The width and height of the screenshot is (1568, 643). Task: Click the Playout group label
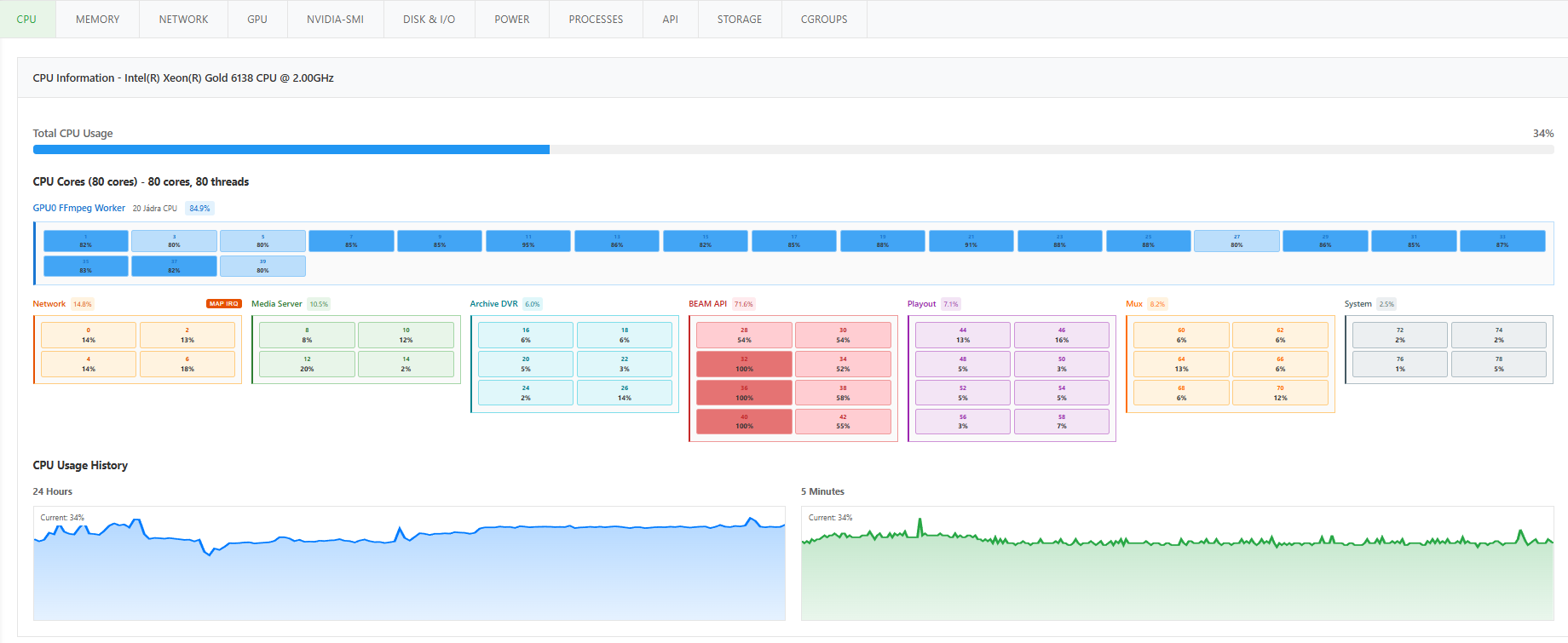point(921,304)
